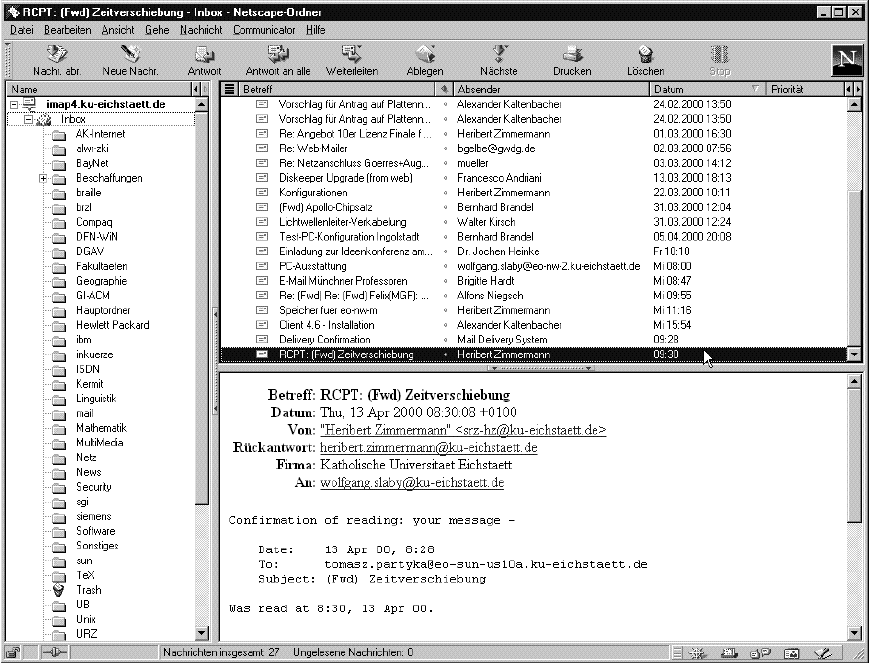Click reply-to link heribert.zimmermann@ku-eichstaett.de
This screenshot has height=664, width=870.
pos(428,448)
